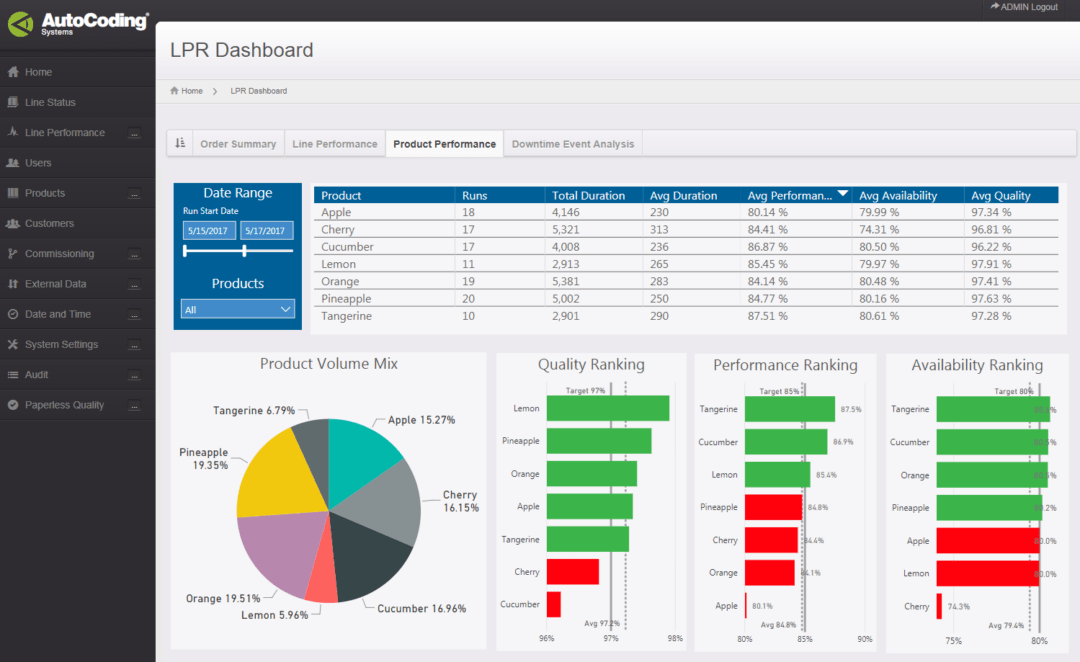Screen dimensions: 1080x662
Task: Click the Paperless Quality checkmark icon
Action: (x=13, y=405)
